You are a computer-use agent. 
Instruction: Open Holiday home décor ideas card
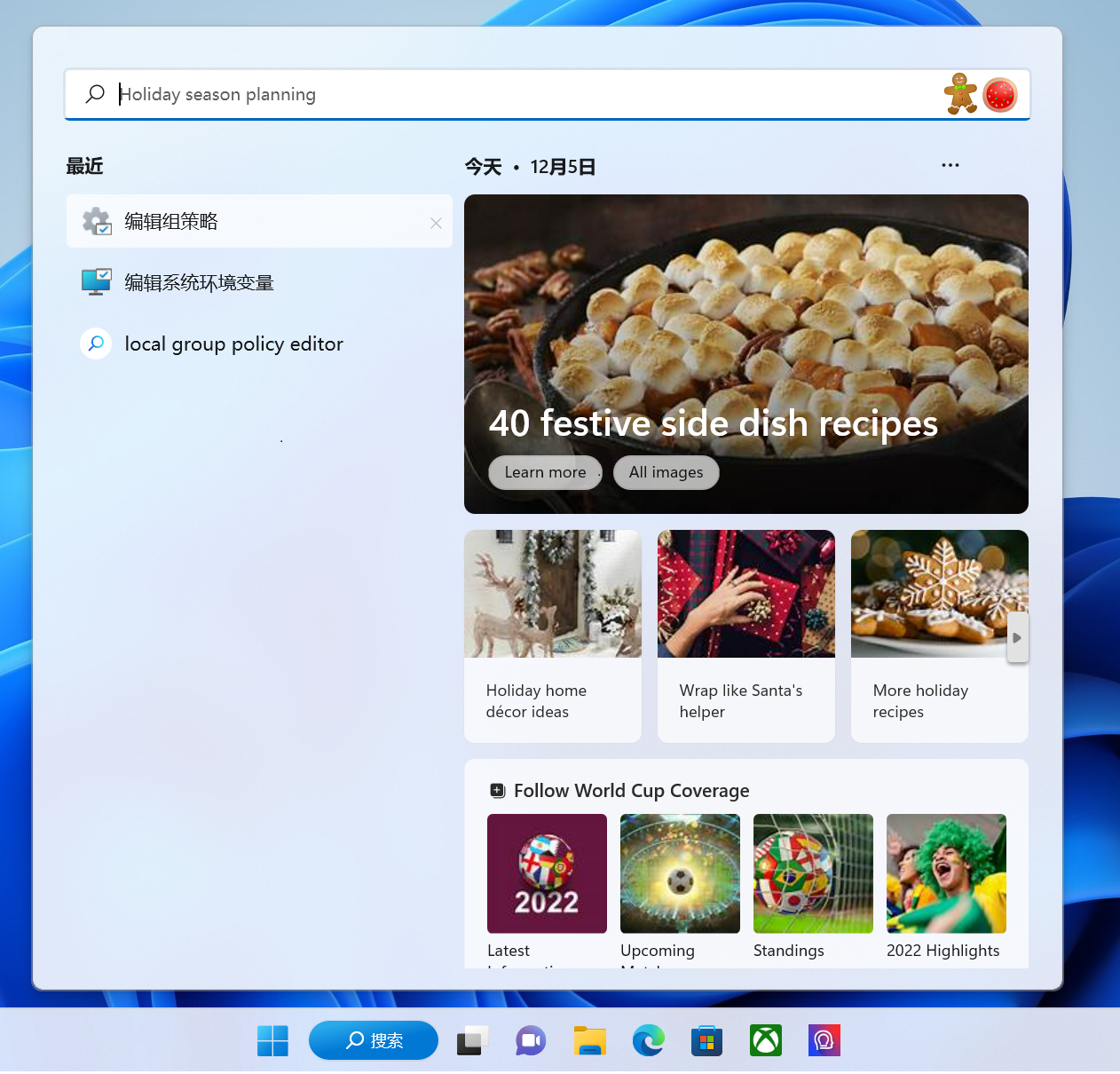point(552,636)
